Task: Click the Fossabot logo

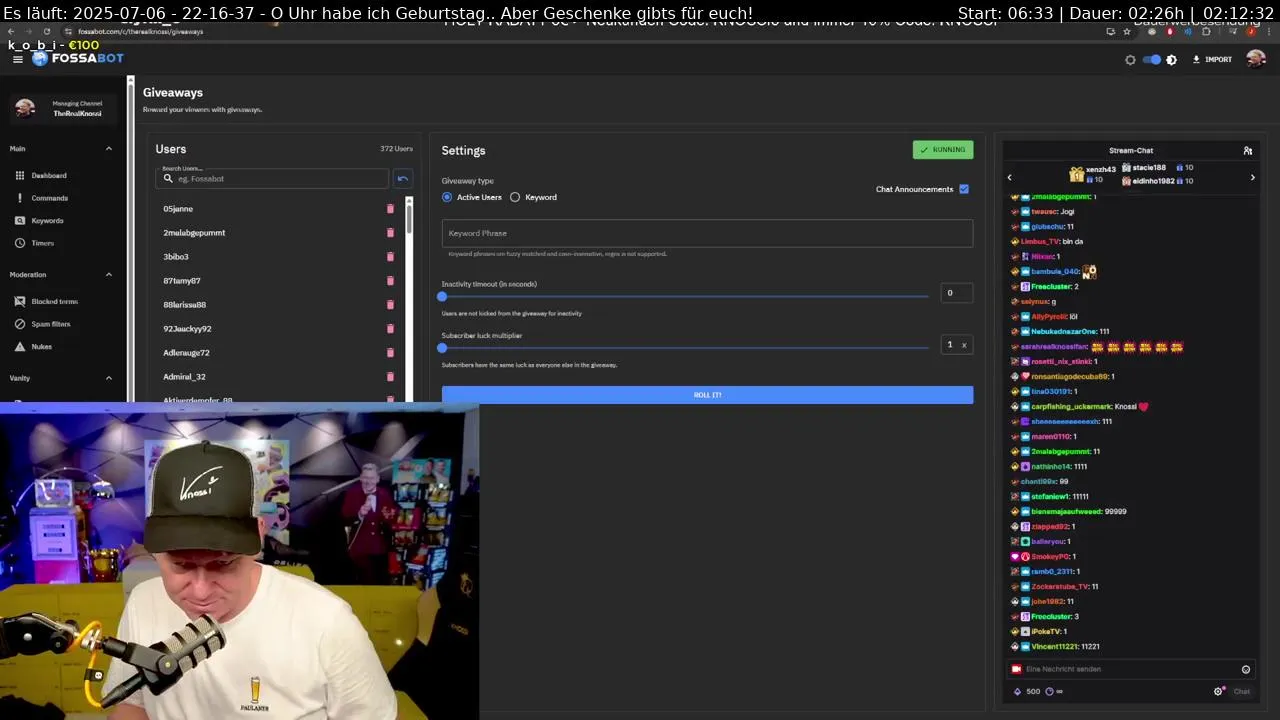Action: [78, 58]
